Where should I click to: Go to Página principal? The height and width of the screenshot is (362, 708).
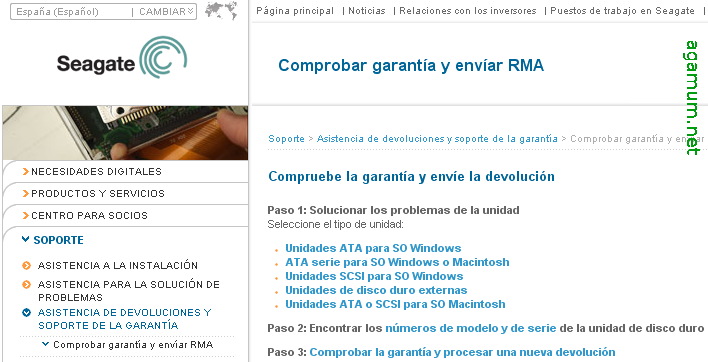pyautogui.click(x=295, y=11)
